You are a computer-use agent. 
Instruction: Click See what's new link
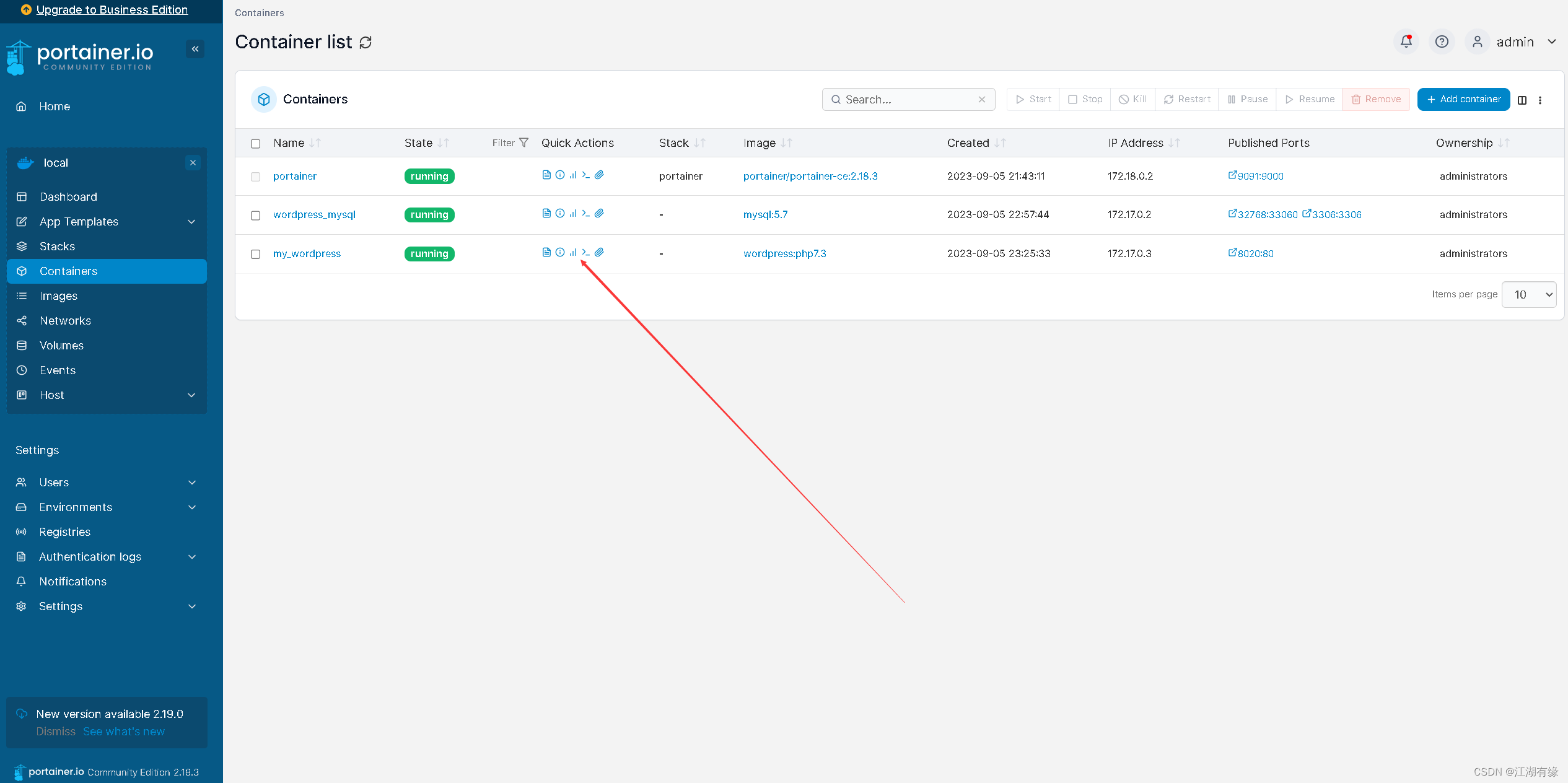click(x=124, y=732)
